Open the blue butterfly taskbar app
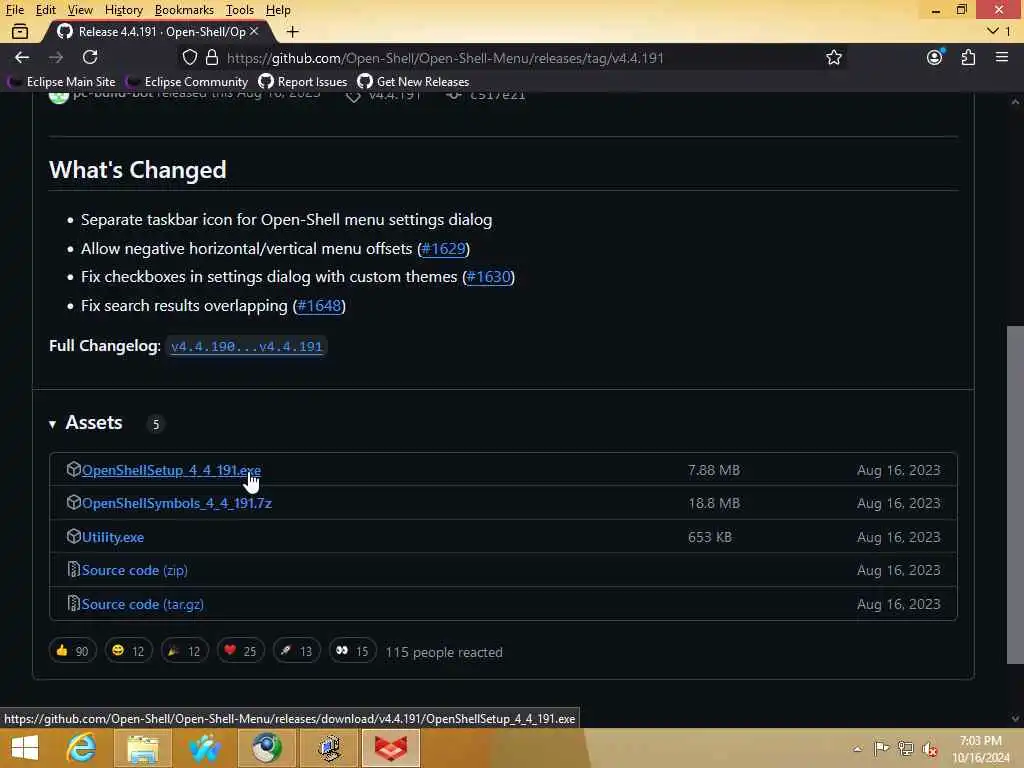Image resolution: width=1024 pixels, height=768 pixels. tap(204, 748)
